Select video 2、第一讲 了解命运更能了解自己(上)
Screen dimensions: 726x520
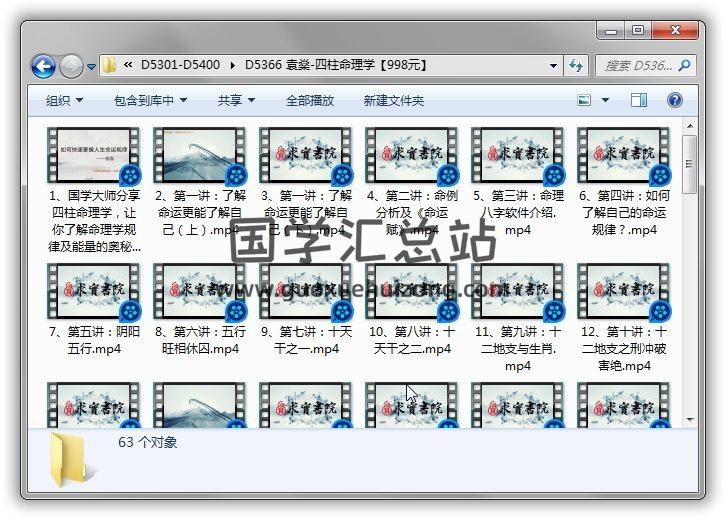200,182
